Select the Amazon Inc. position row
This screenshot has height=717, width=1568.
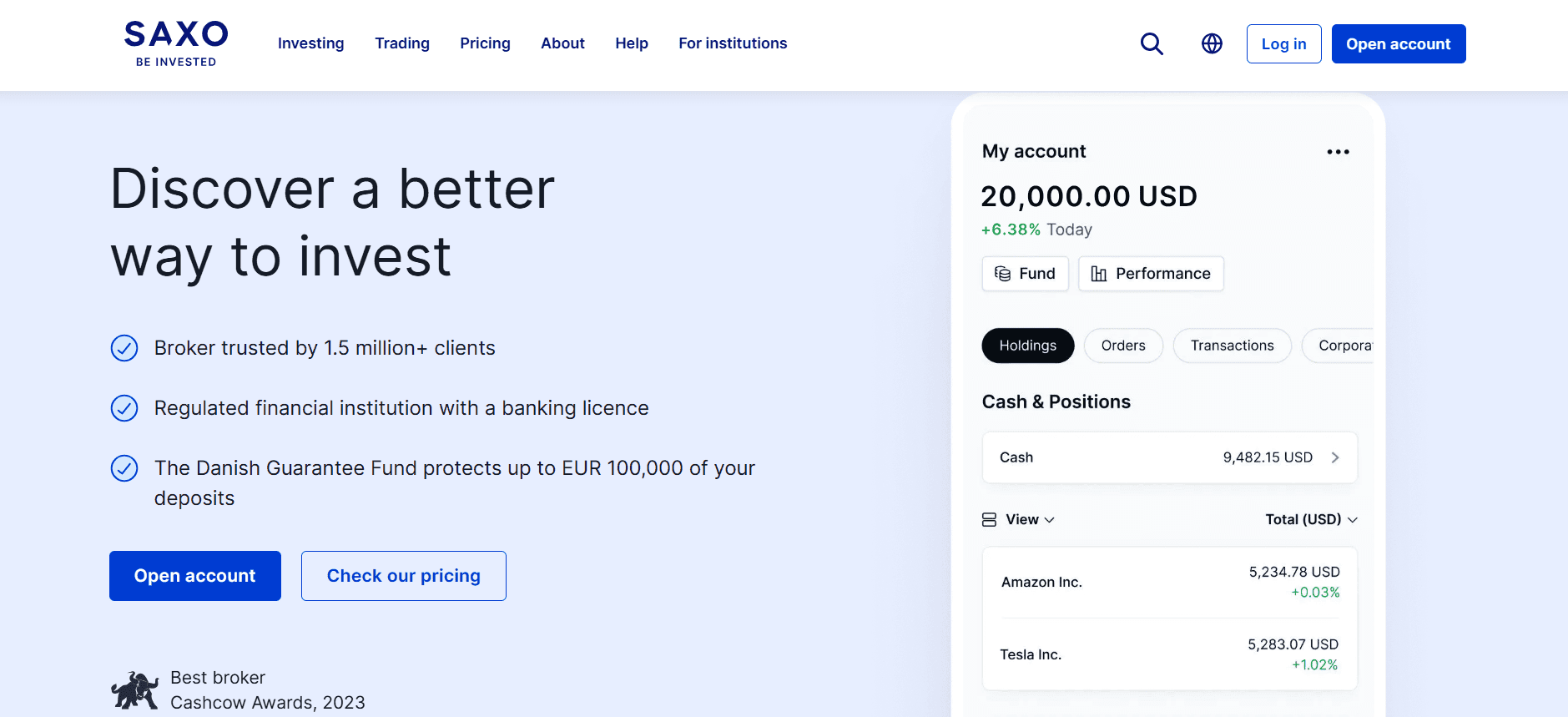[1169, 583]
